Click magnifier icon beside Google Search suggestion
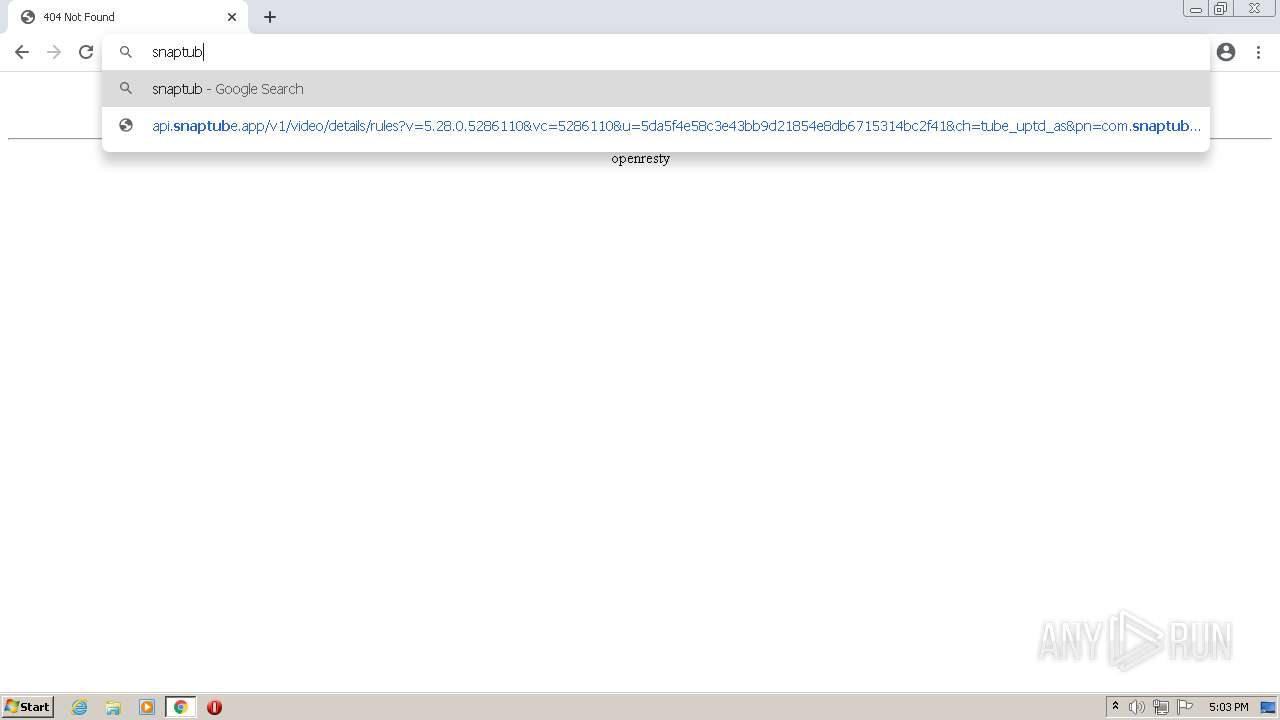This screenshot has width=1280, height=720. [126, 89]
